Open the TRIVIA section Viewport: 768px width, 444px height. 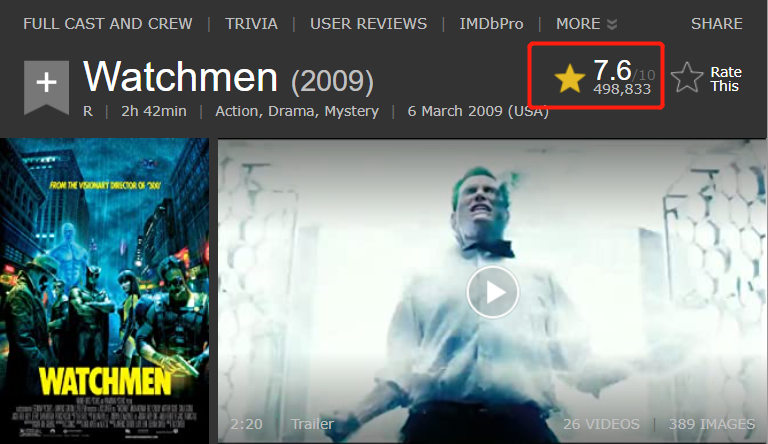pos(251,24)
